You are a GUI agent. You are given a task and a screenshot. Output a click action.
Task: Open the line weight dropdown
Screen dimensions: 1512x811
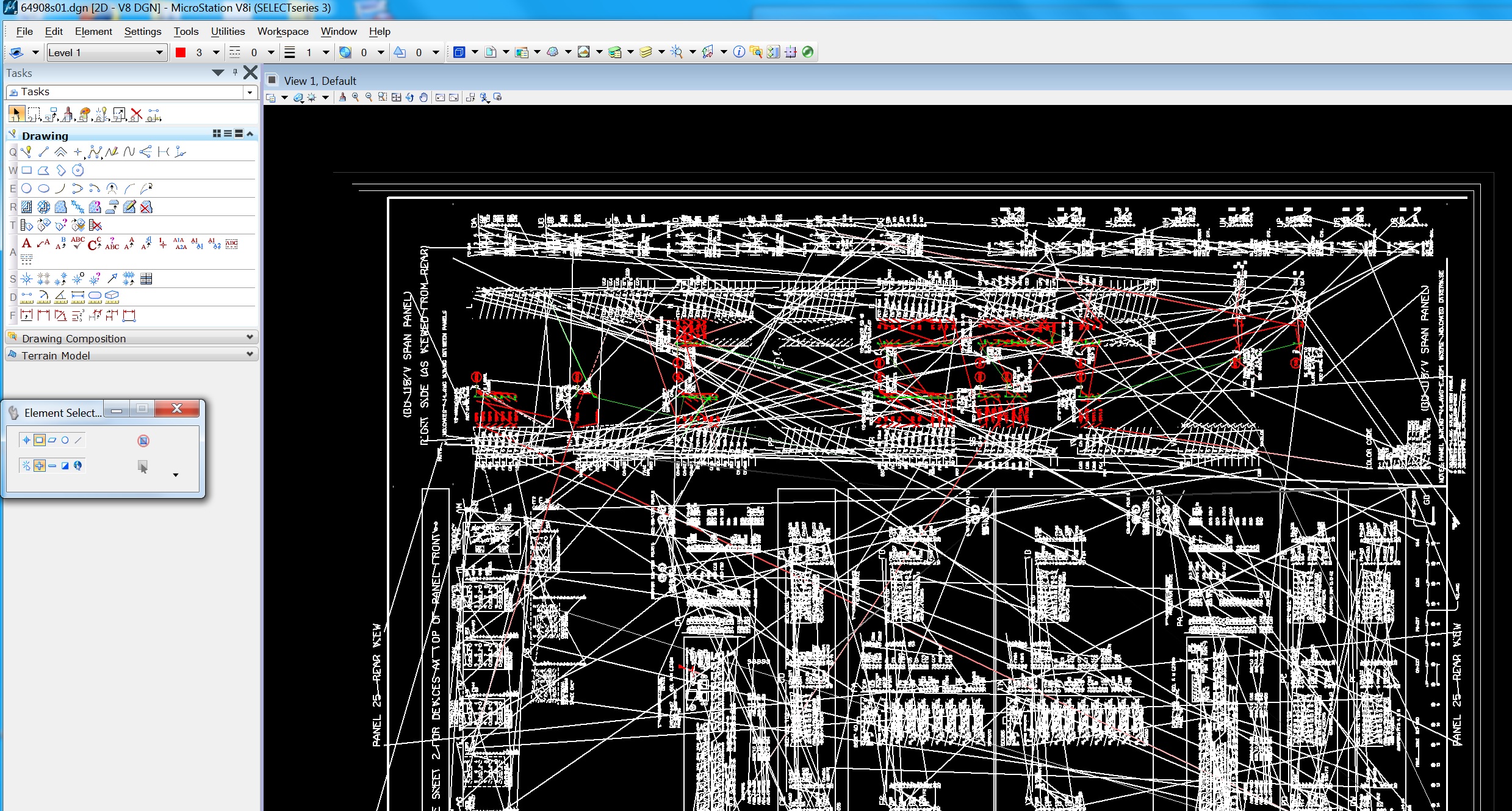point(325,52)
